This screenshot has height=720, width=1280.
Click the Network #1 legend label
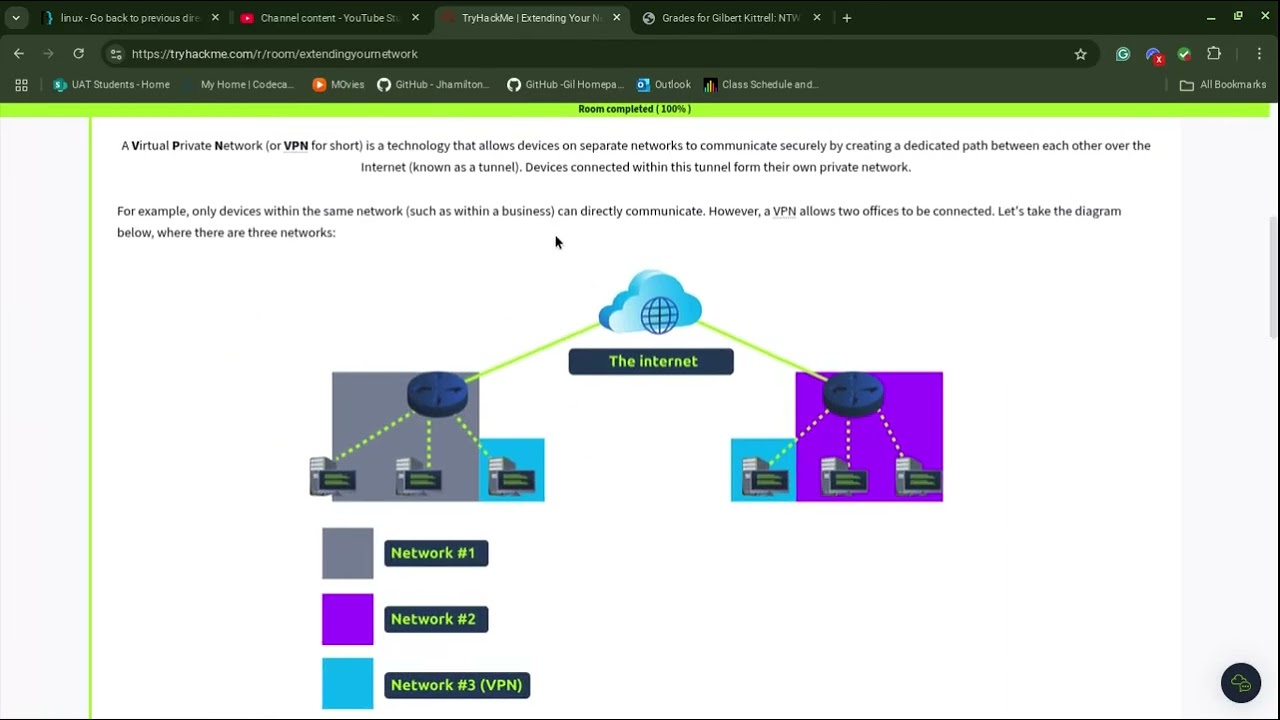(x=436, y=553)
